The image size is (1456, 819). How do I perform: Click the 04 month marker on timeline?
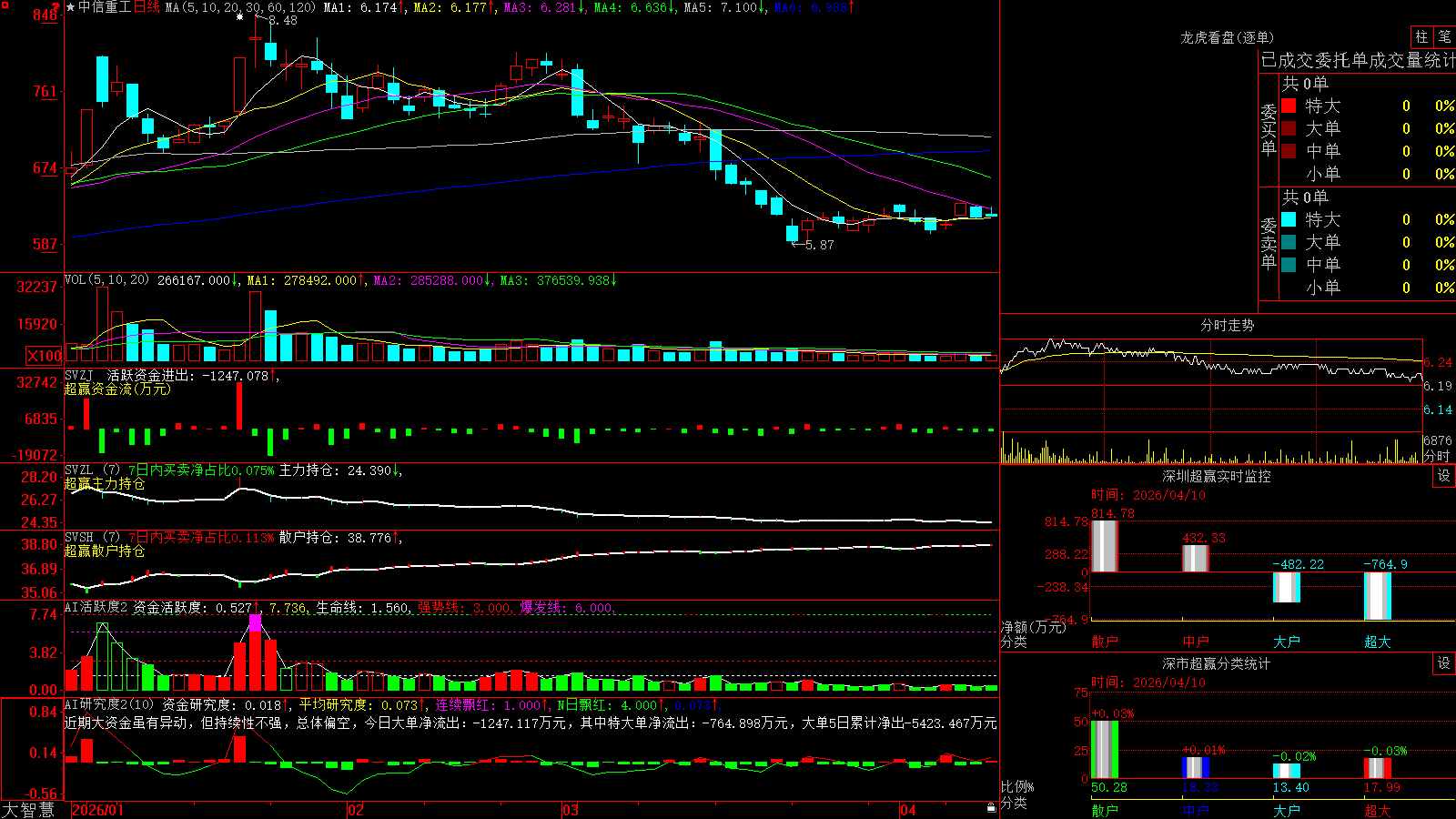[908, 810]
